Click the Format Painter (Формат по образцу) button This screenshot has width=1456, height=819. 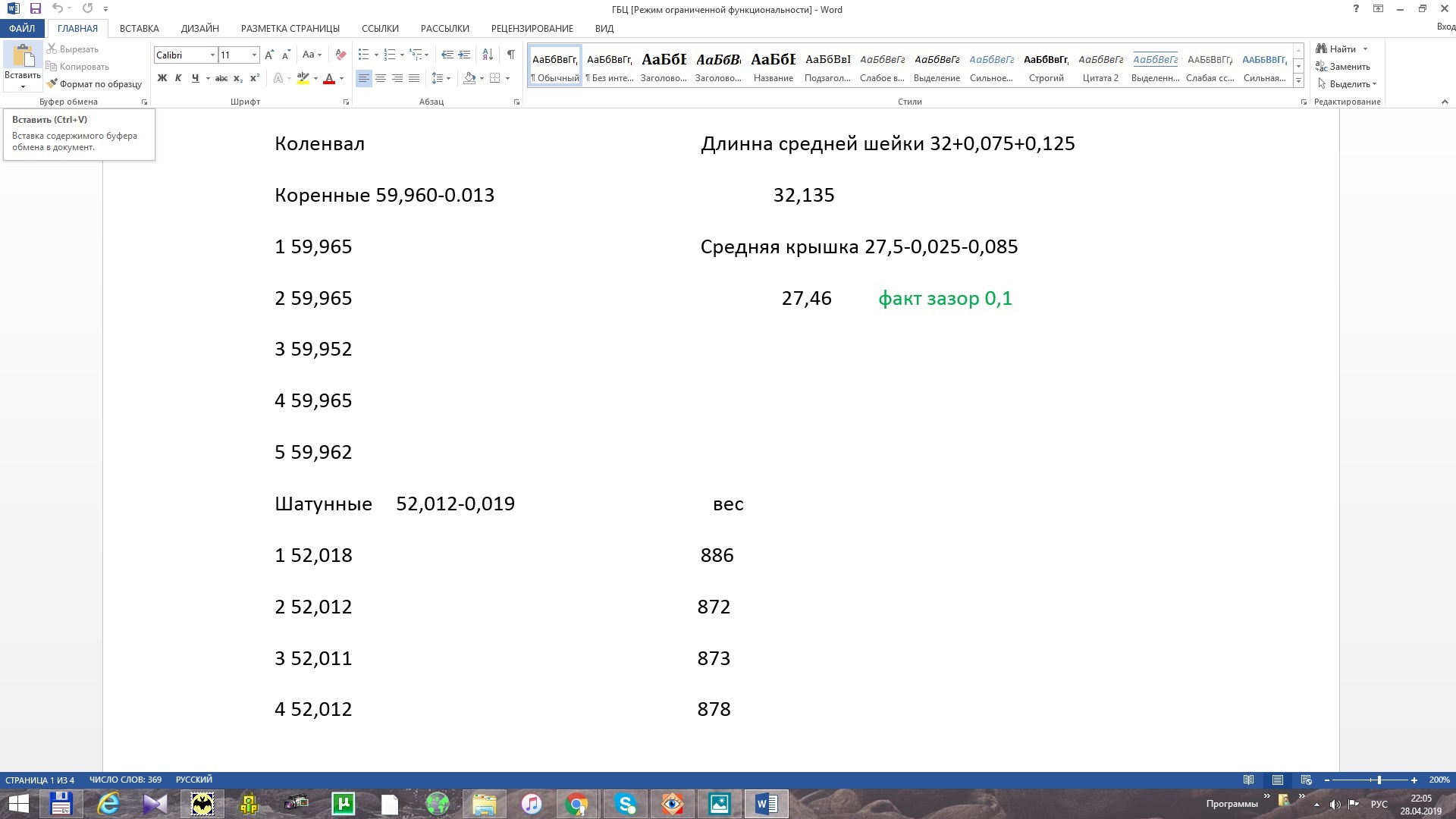coord(94,84)
